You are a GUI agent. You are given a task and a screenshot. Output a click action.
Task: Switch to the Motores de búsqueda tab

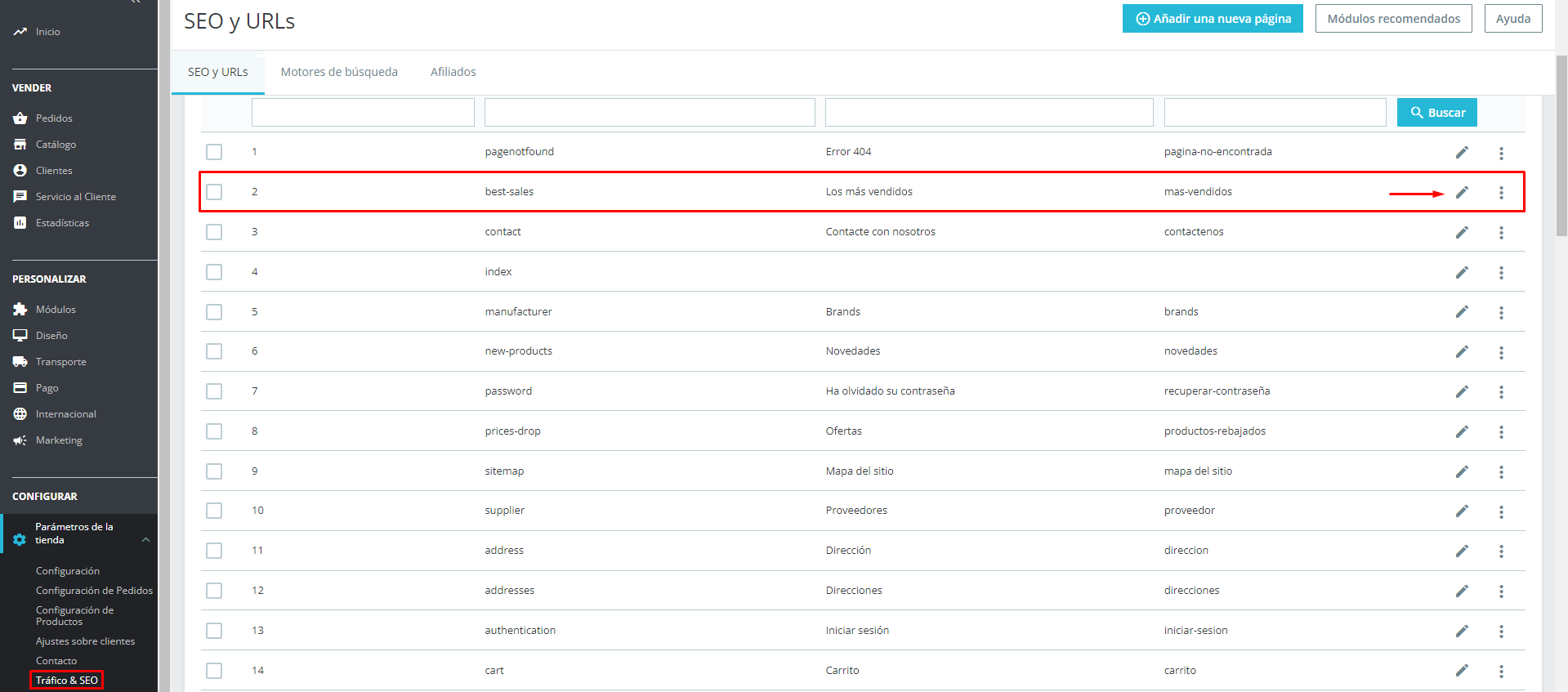(x=339, y=72)
